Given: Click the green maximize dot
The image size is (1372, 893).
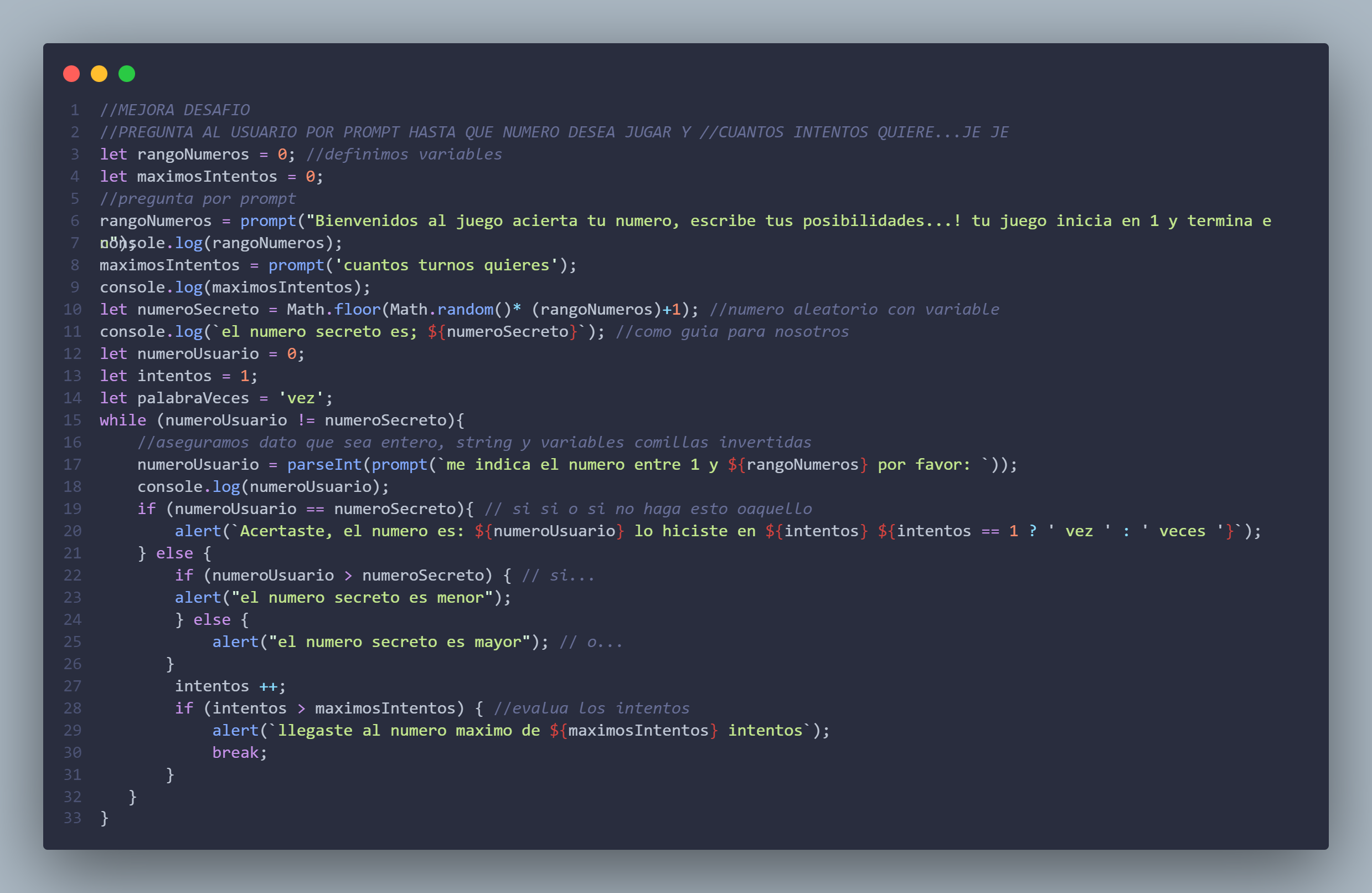Looking at the screenshot, I should (x=127, y=74).
